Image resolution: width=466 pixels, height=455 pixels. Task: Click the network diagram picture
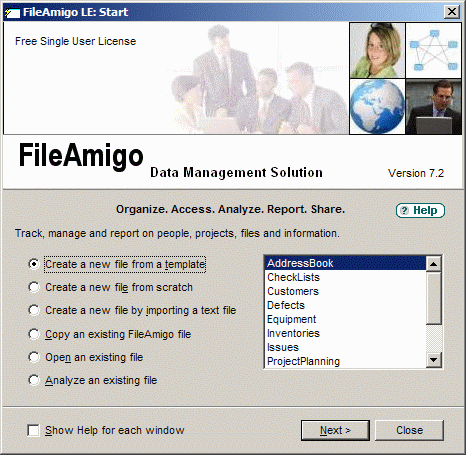(x=433, y=50)
